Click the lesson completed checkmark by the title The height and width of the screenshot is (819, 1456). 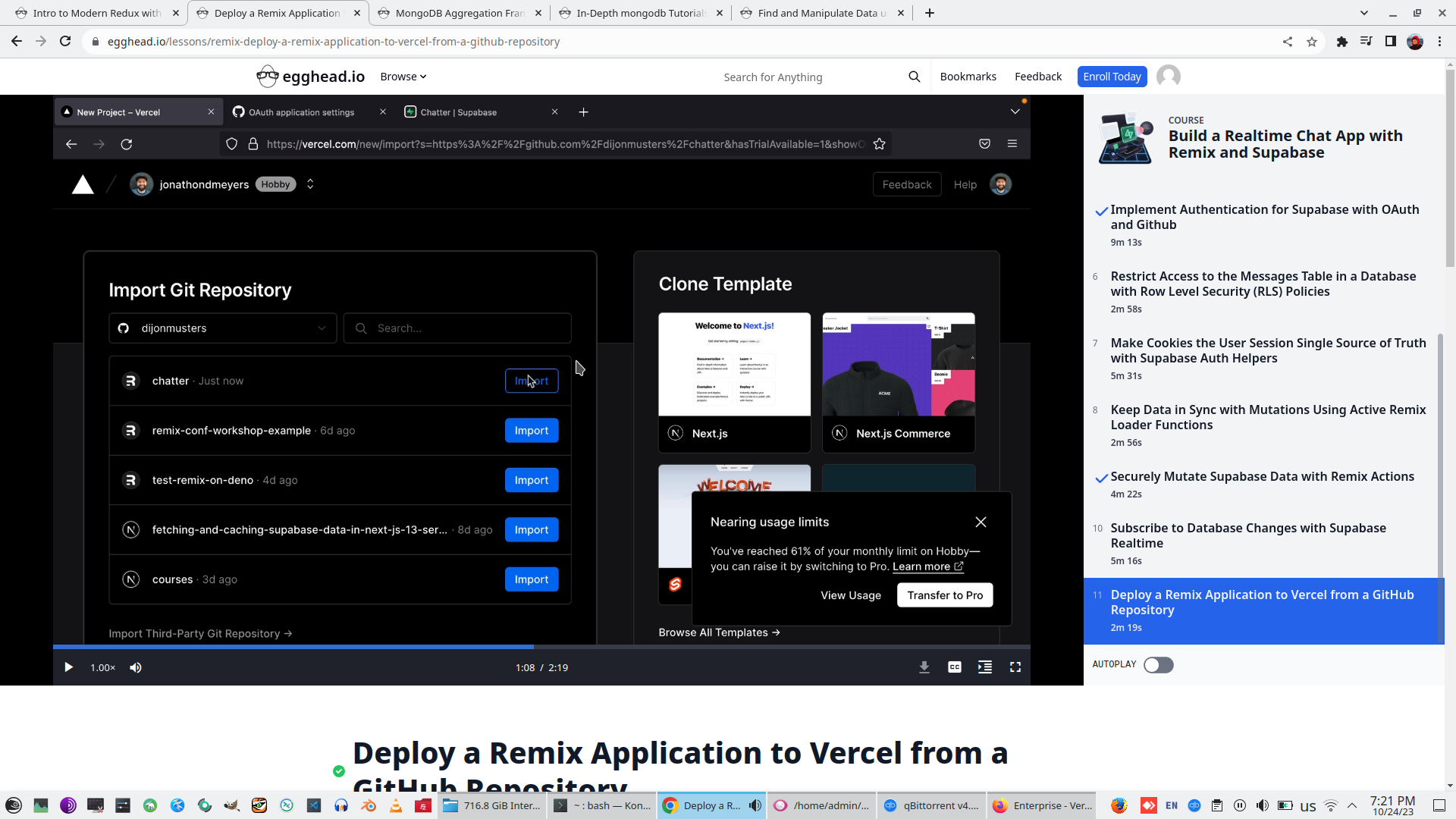point(339,771)
